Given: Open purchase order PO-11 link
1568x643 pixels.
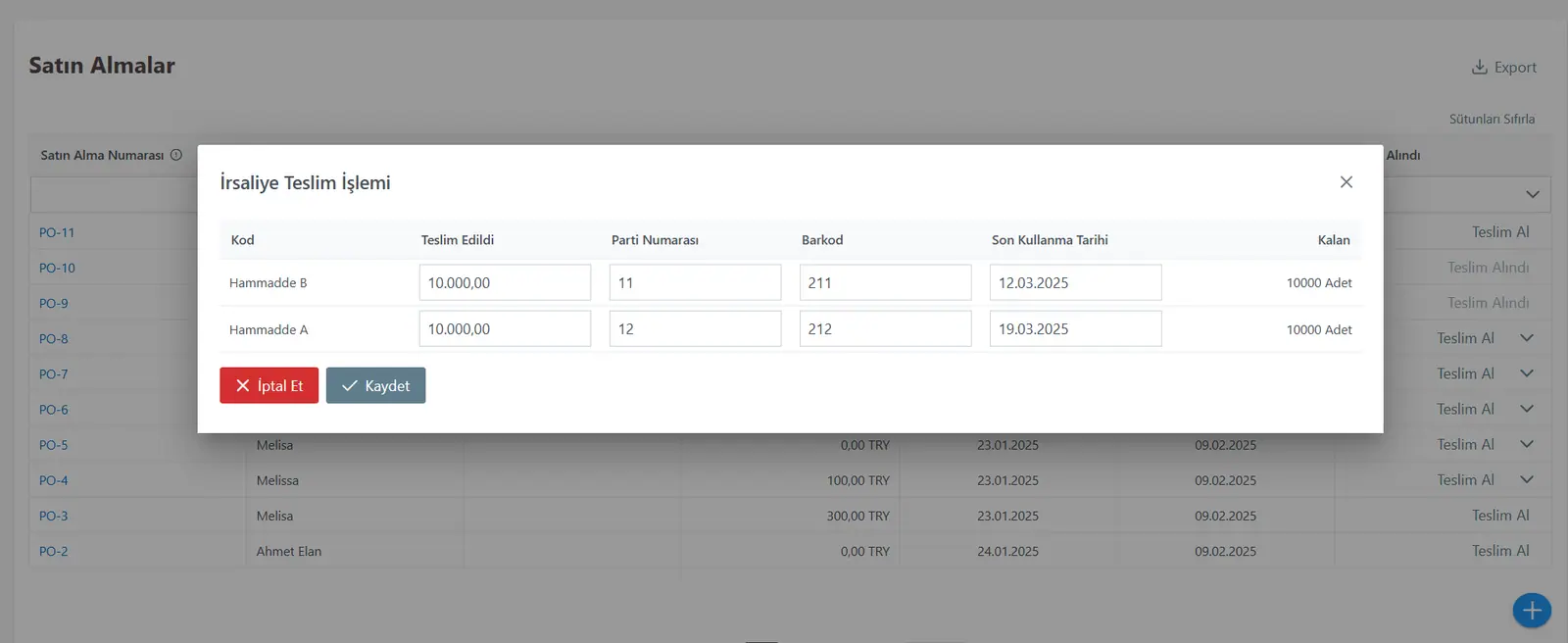Looking at the screenshot, I should click(x=57, y=232).
